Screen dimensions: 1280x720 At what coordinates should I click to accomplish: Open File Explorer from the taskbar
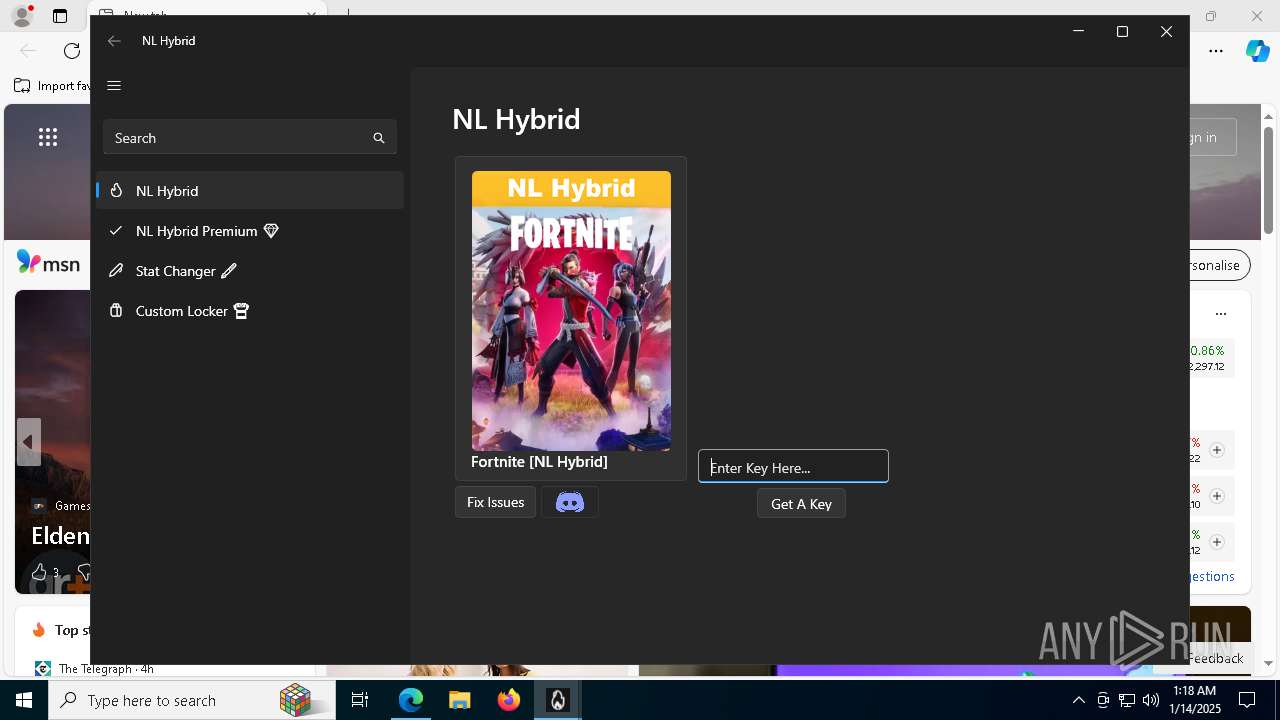459,700
